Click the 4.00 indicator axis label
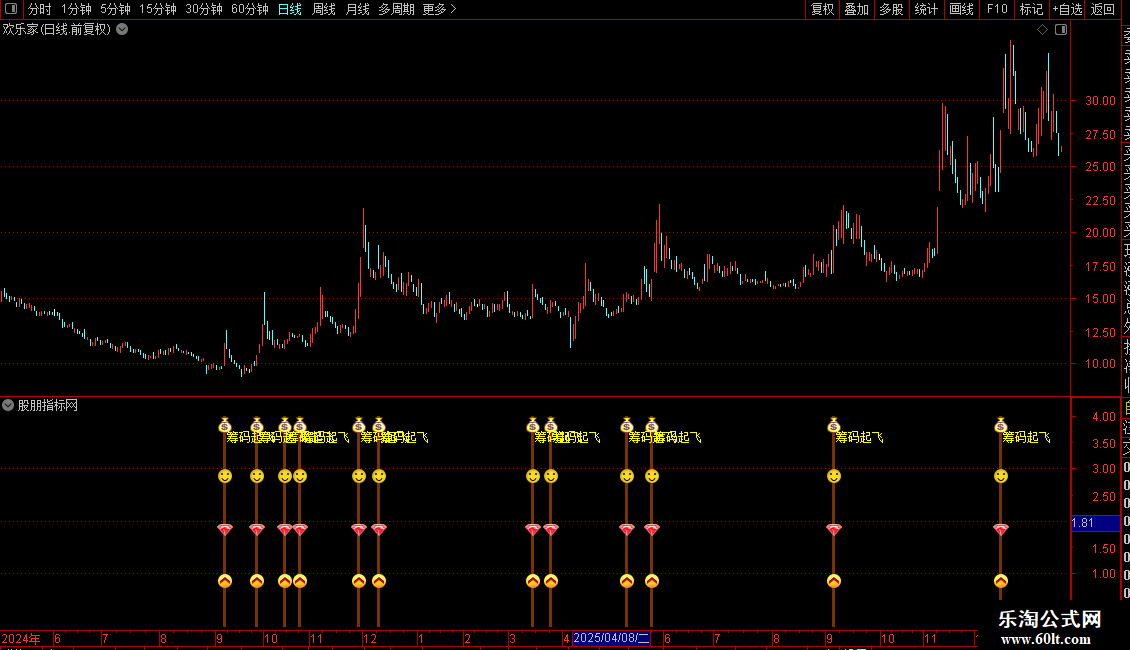Screen dimensions: 1130x650 click(x=1104, y=417)
